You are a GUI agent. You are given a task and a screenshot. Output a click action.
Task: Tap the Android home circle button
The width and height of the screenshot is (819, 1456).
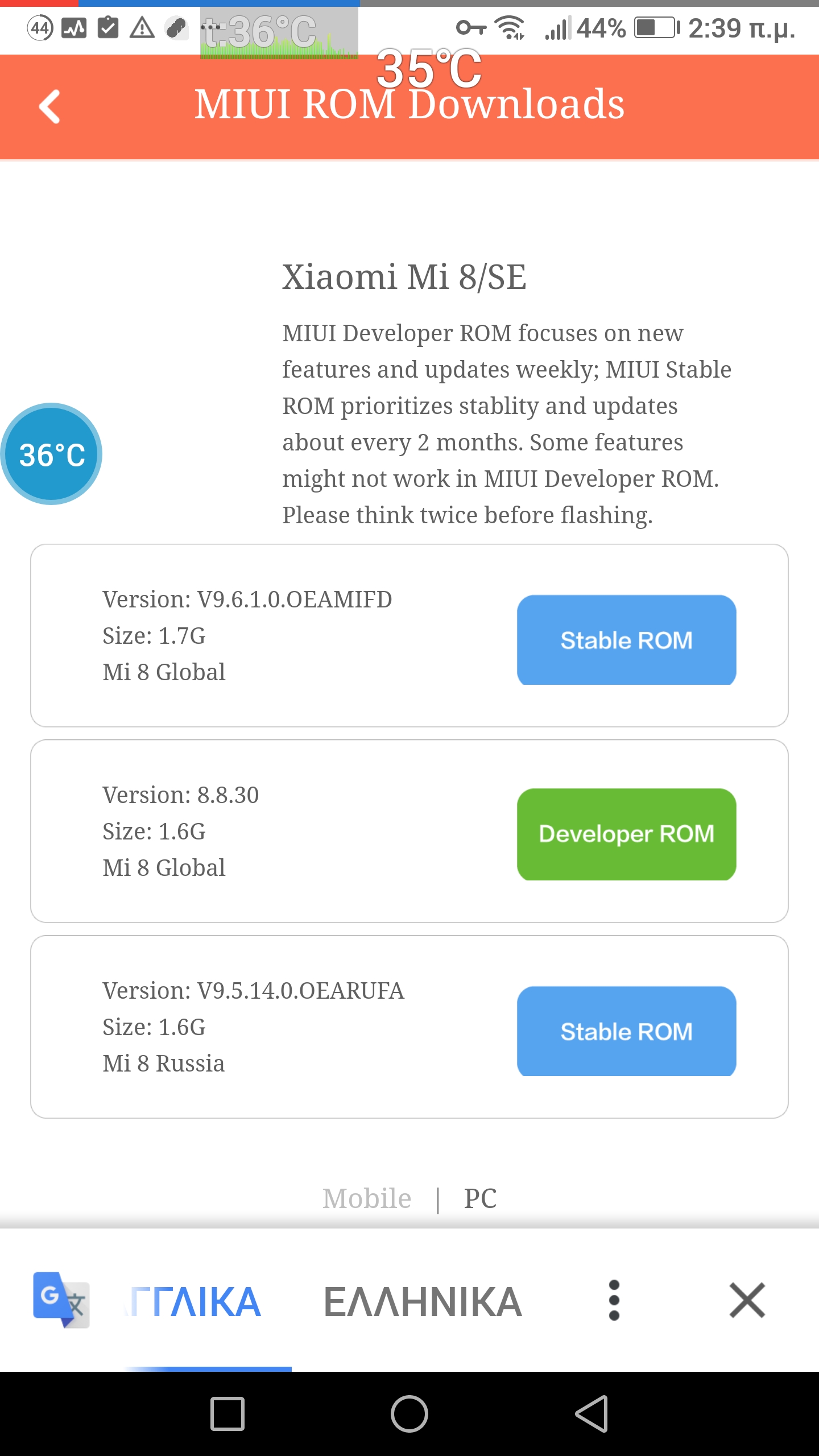click(x=409, y=1414)
